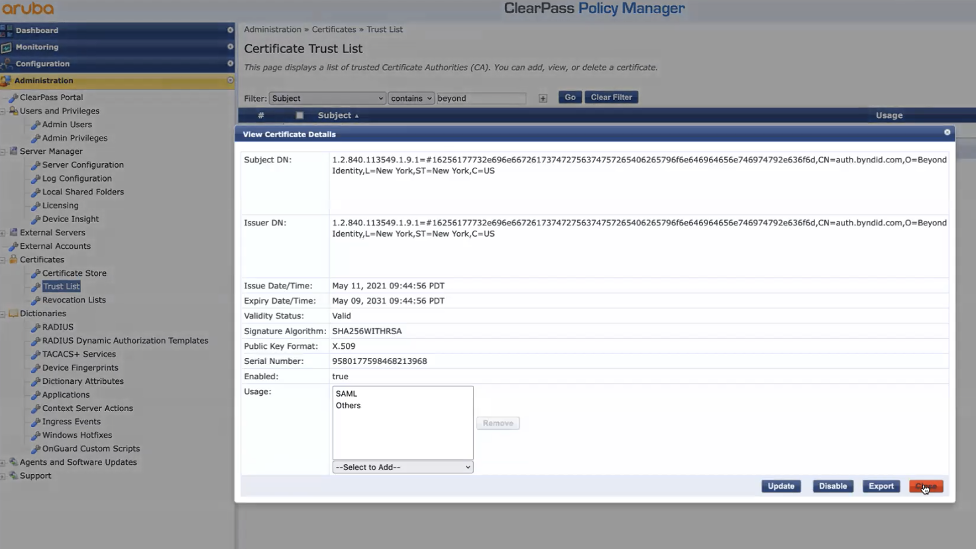
Task: Select Revocation Lists in sidebar
Action: tap(73, 300)
